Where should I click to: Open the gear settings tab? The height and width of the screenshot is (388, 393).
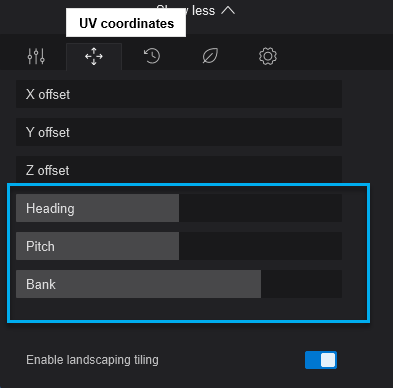tap(268, 56)
